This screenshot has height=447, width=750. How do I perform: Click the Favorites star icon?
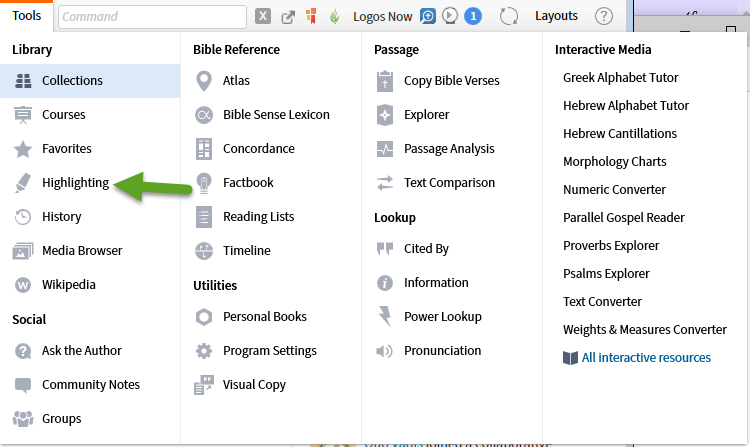tap(23, 149)
